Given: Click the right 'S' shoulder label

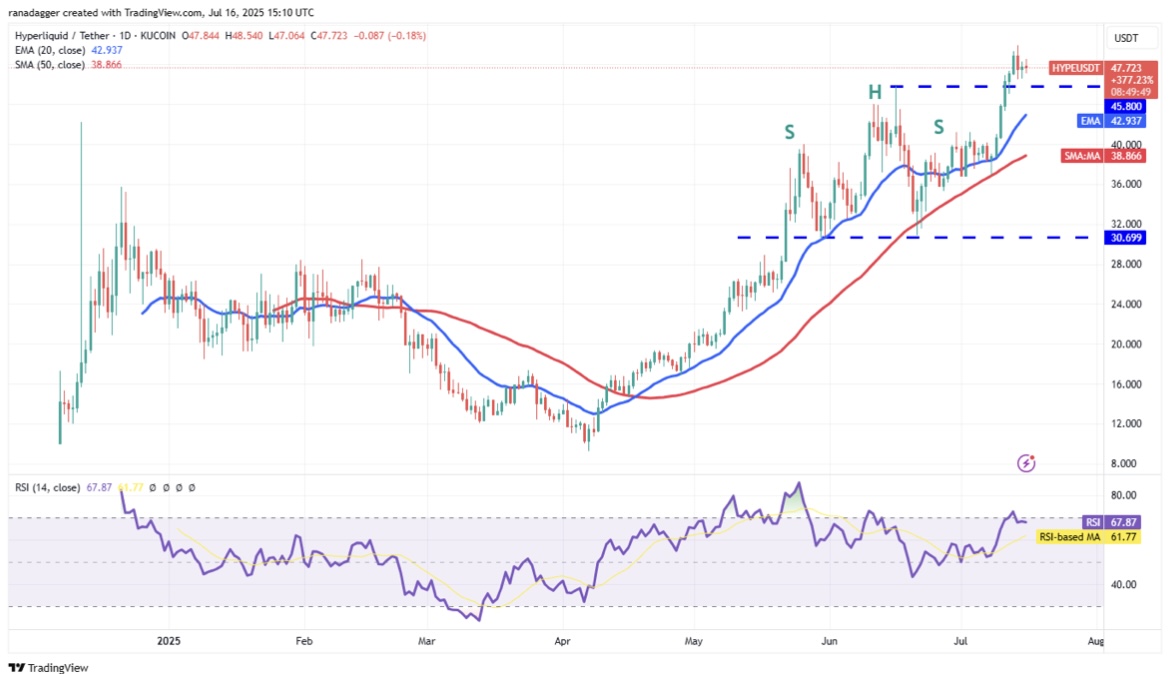Looking at the screenshot, I should (939, 126).
